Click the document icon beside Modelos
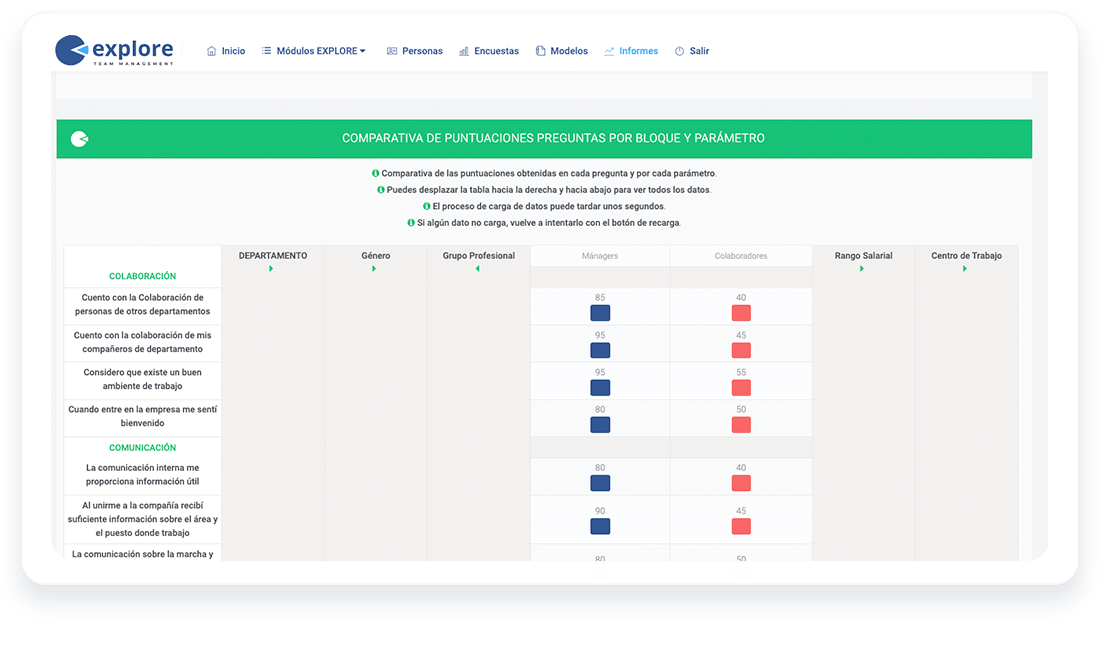The height and width of the screenshot is (650, 1100). (x=540, y=50)
